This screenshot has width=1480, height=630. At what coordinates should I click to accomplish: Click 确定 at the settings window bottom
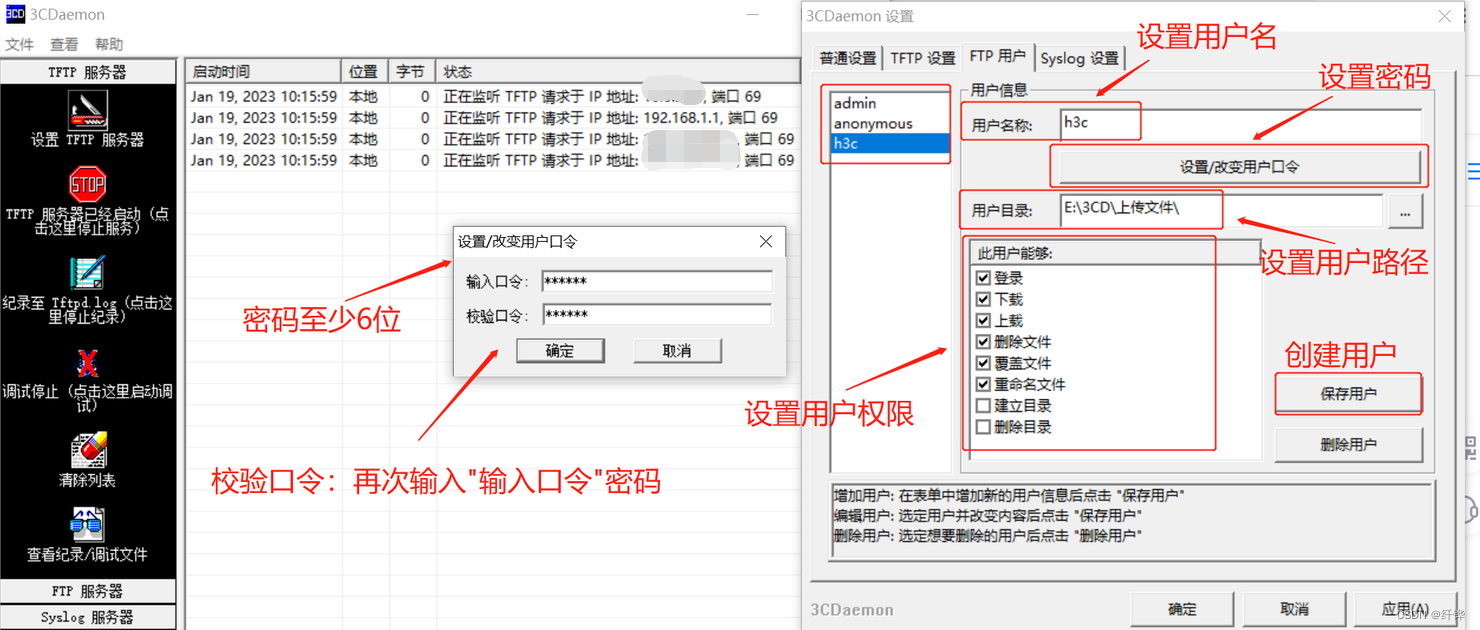1182,609
